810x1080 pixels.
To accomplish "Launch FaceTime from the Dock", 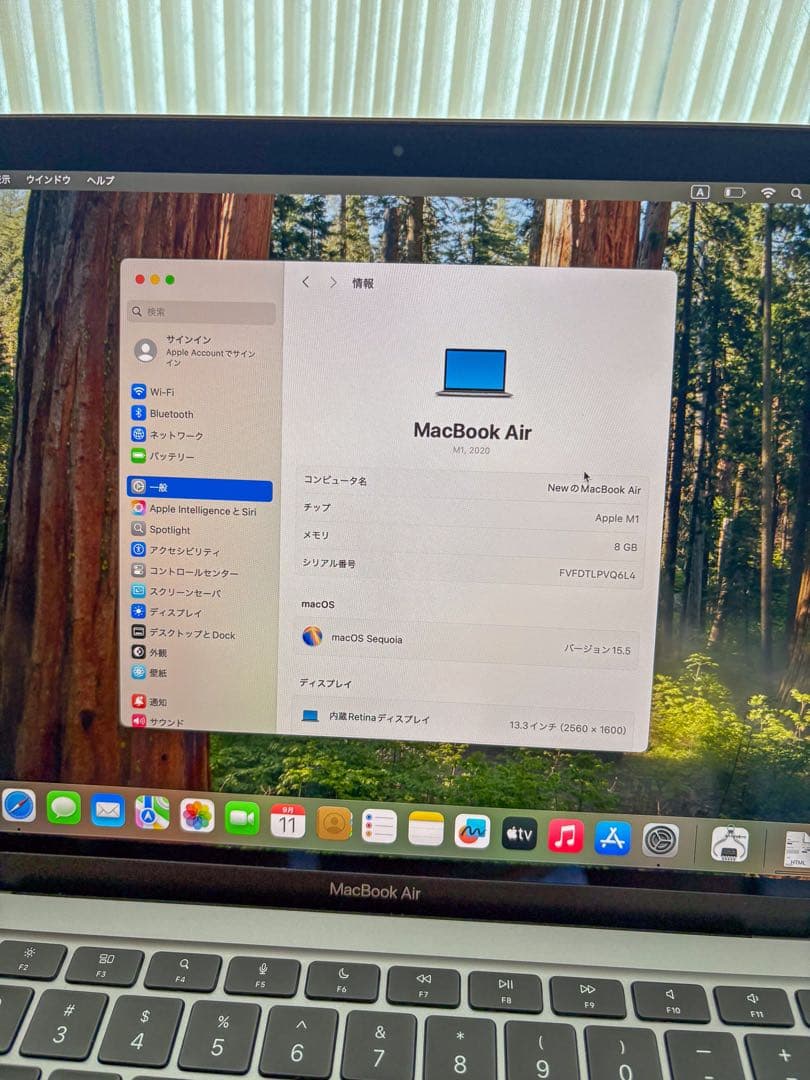I will pyautogui.click(x=242, y=818).
